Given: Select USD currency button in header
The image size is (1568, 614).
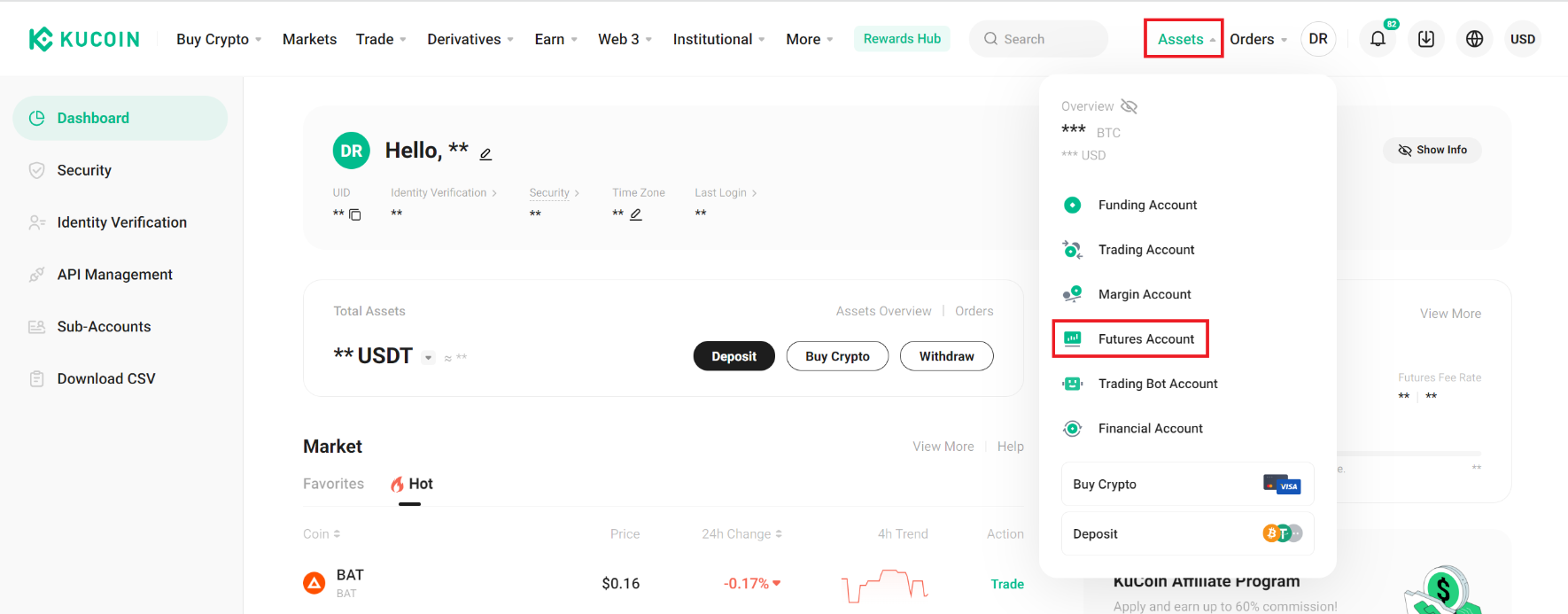Looking at the screenshot, I should pos(1523,39).
